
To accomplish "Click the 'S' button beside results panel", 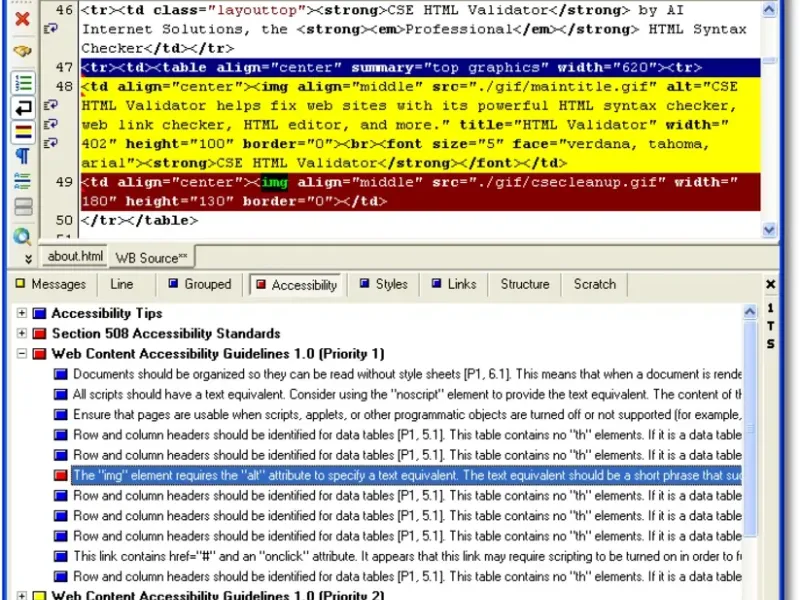I will tap(770, 344).
